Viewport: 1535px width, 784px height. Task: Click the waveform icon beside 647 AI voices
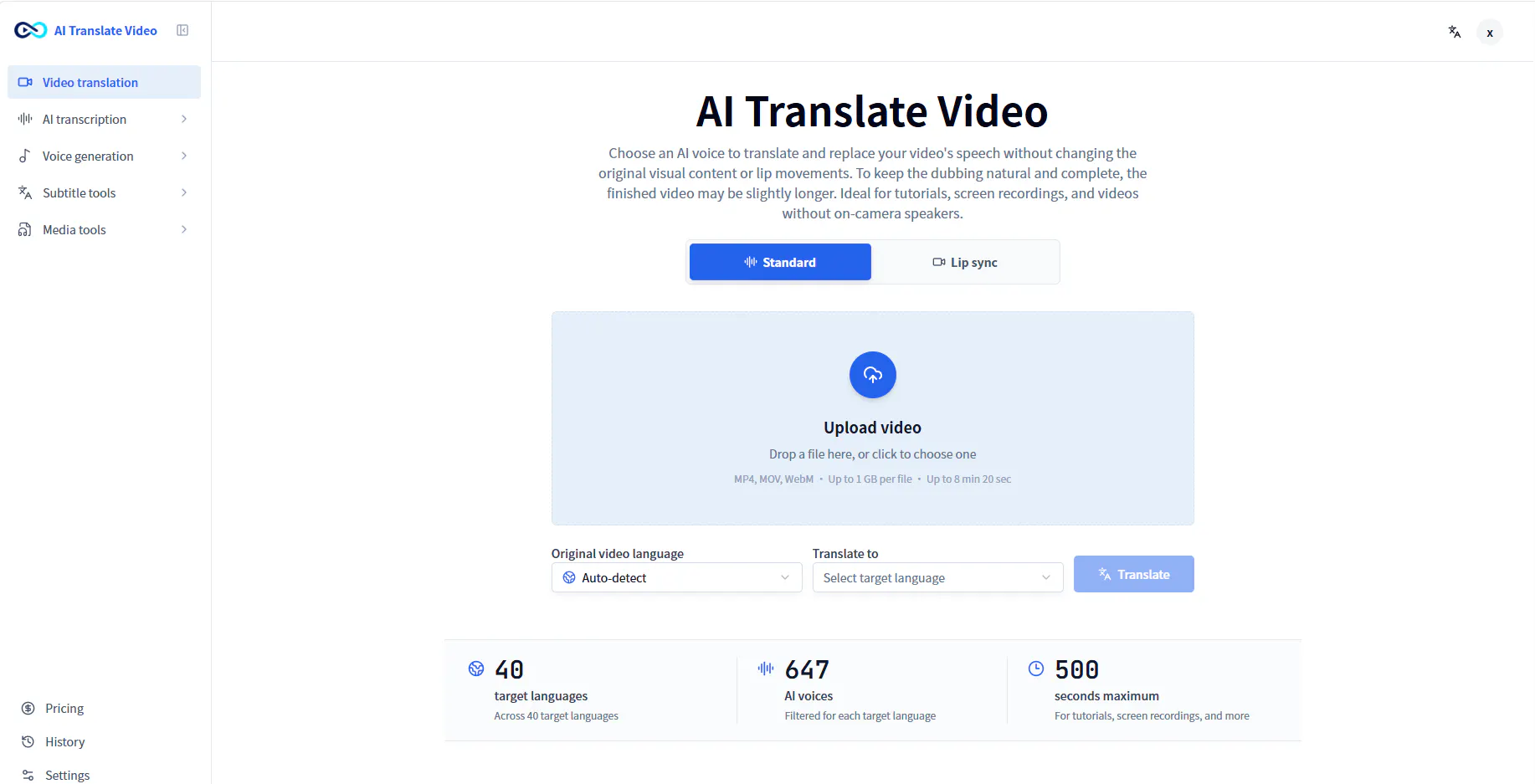(x=766, y=668)
